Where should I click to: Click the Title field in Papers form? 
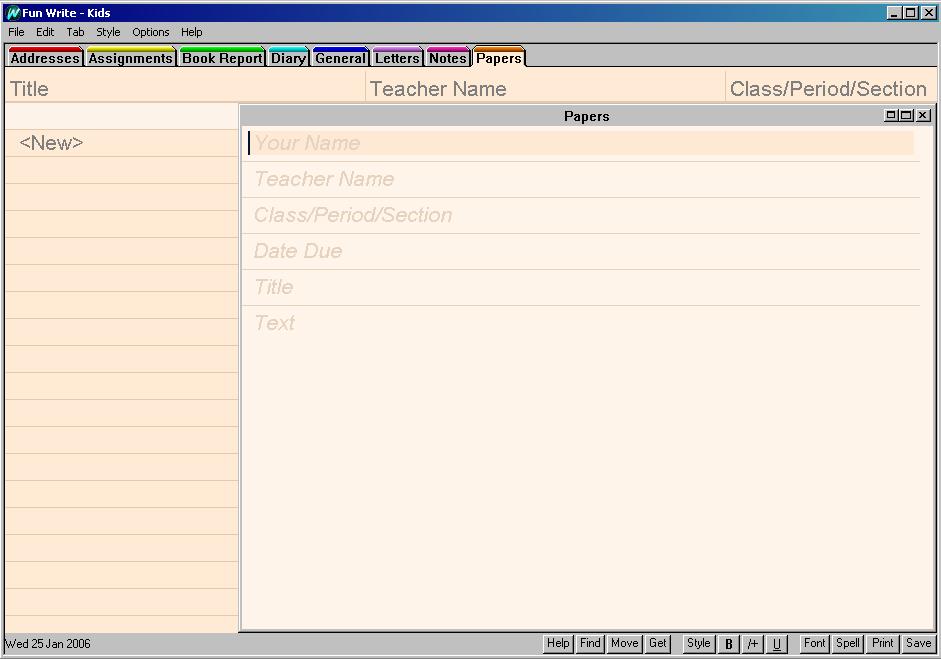click(x=581, y=287)
